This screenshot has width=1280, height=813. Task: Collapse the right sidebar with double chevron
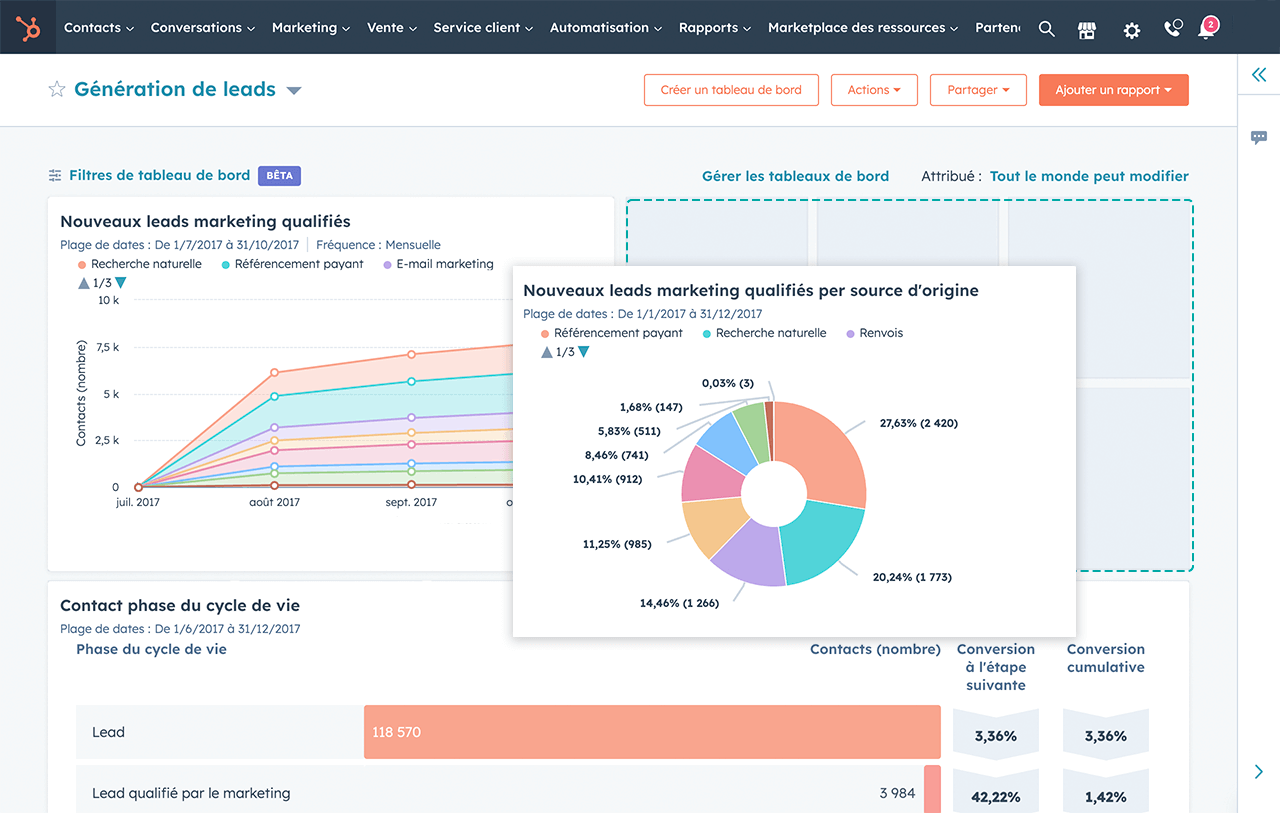point(1258,75)
